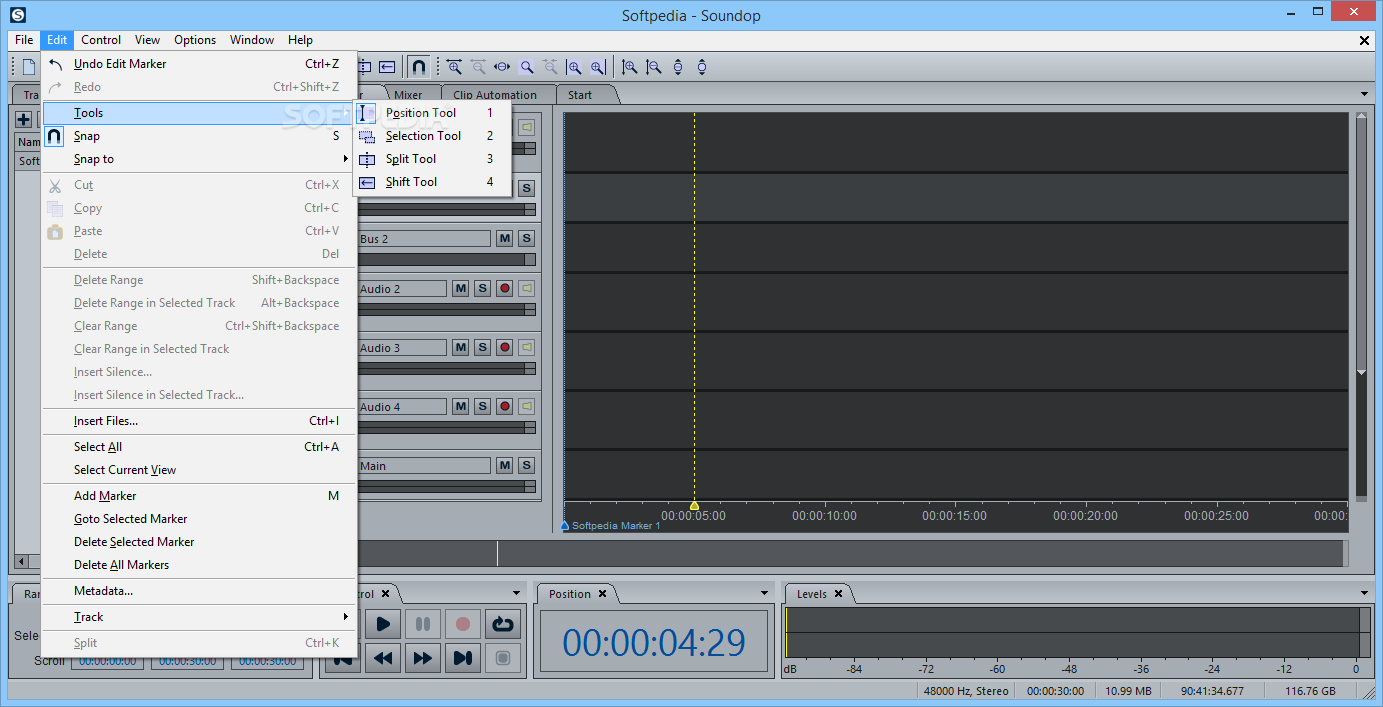Choose Select All
The height and width of the screenshot is (707, 1383).
pyautogui.click(x=199, y=447)
